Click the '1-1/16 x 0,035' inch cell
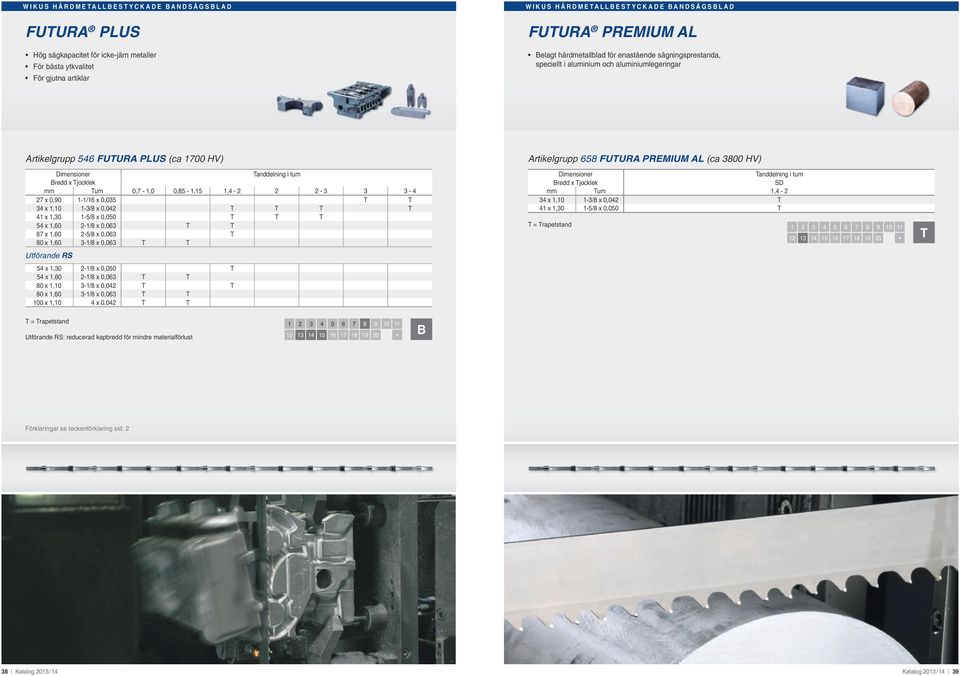960x676 pixels. click(x=97, y=200)
